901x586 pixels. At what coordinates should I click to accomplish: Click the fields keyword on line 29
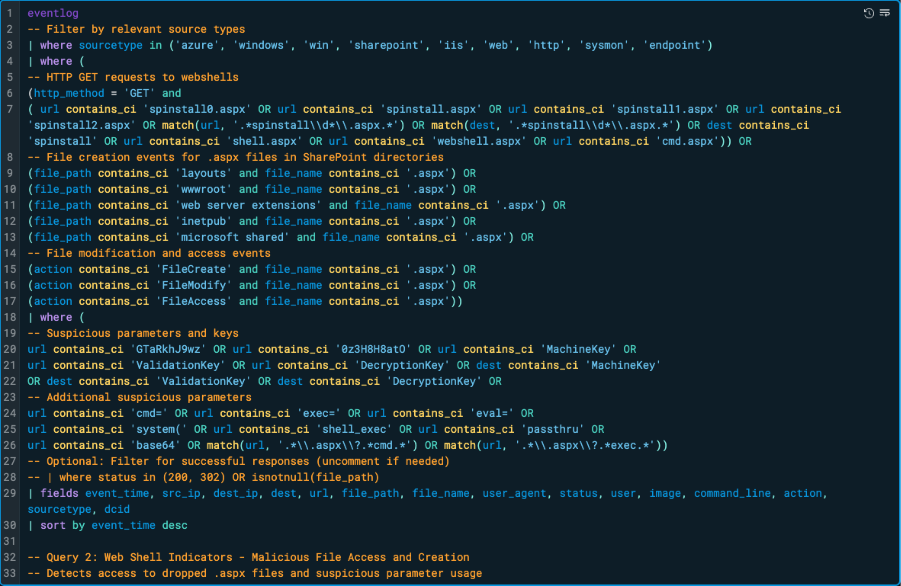click(x=60, y=493)
